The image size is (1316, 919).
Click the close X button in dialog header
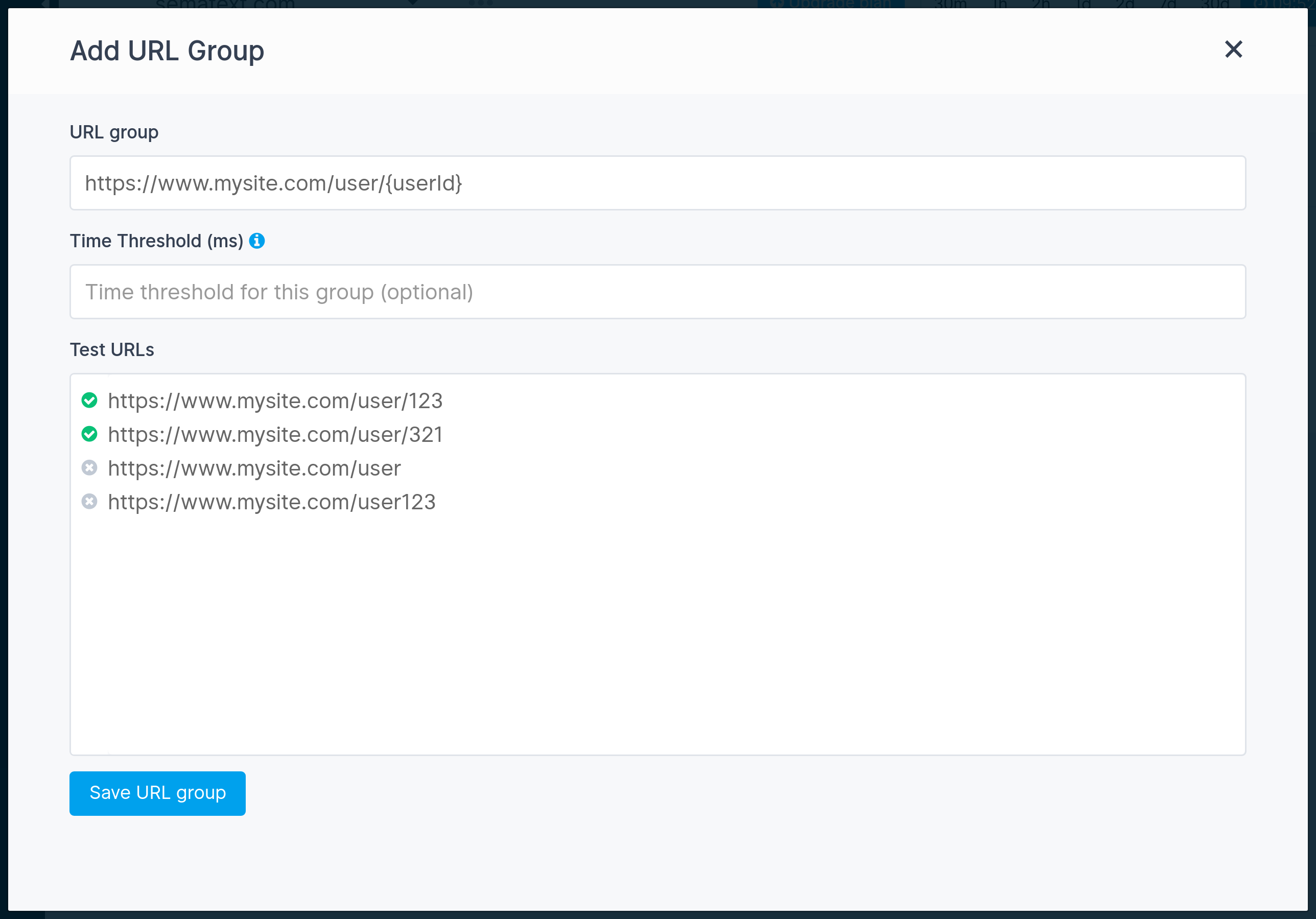point(1233,49)
